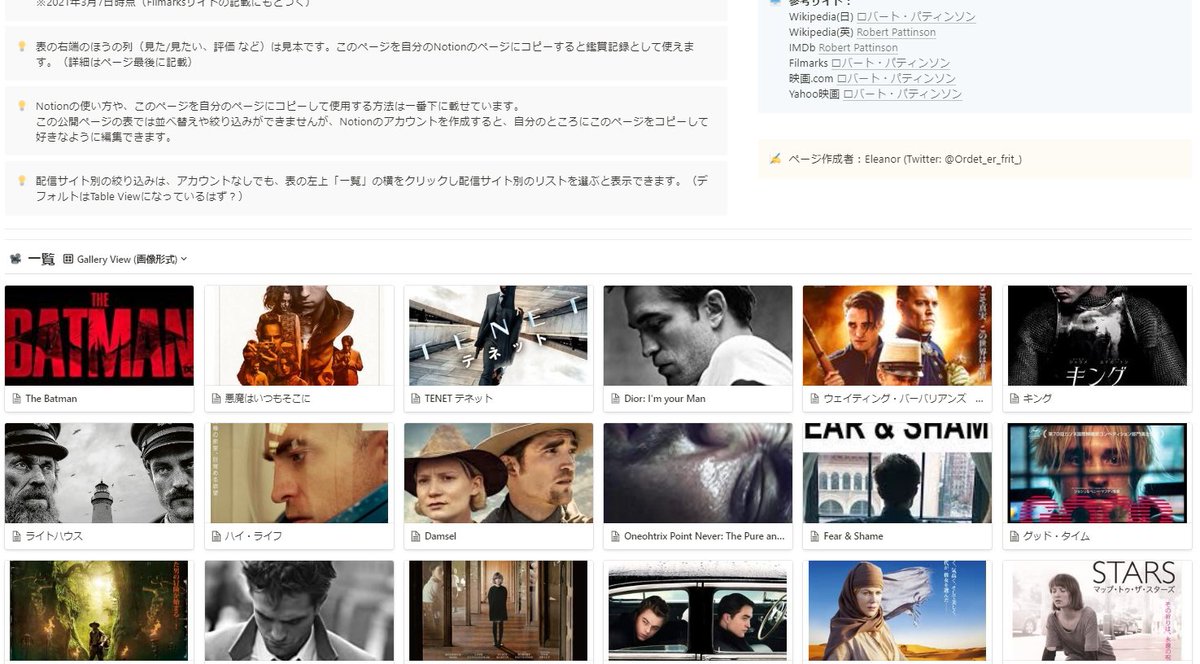Open the ライトハウス poster thumbnail
1200x664 pixels.
[x=99, y=473]
